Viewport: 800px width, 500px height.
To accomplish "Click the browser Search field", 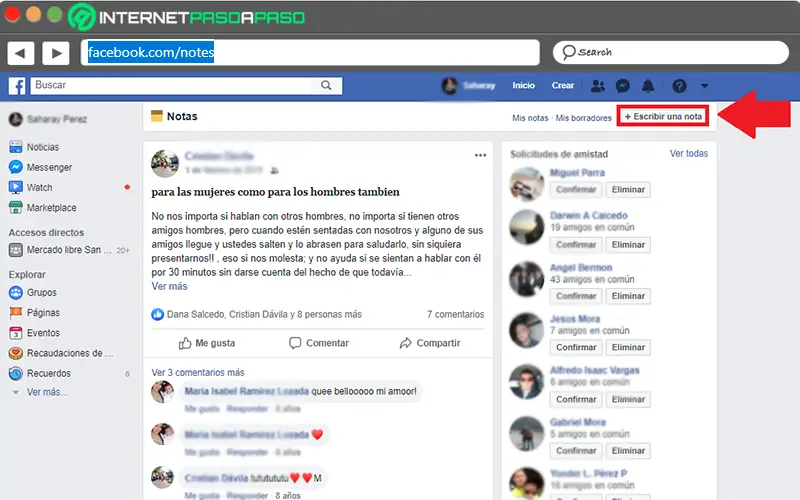I will click(670, 53).
